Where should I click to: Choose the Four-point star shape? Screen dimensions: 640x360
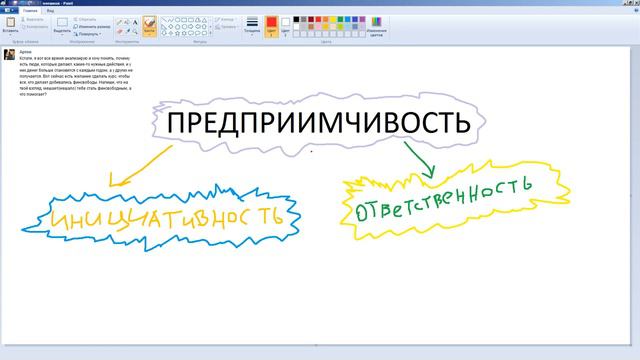[x=171, y=33]
